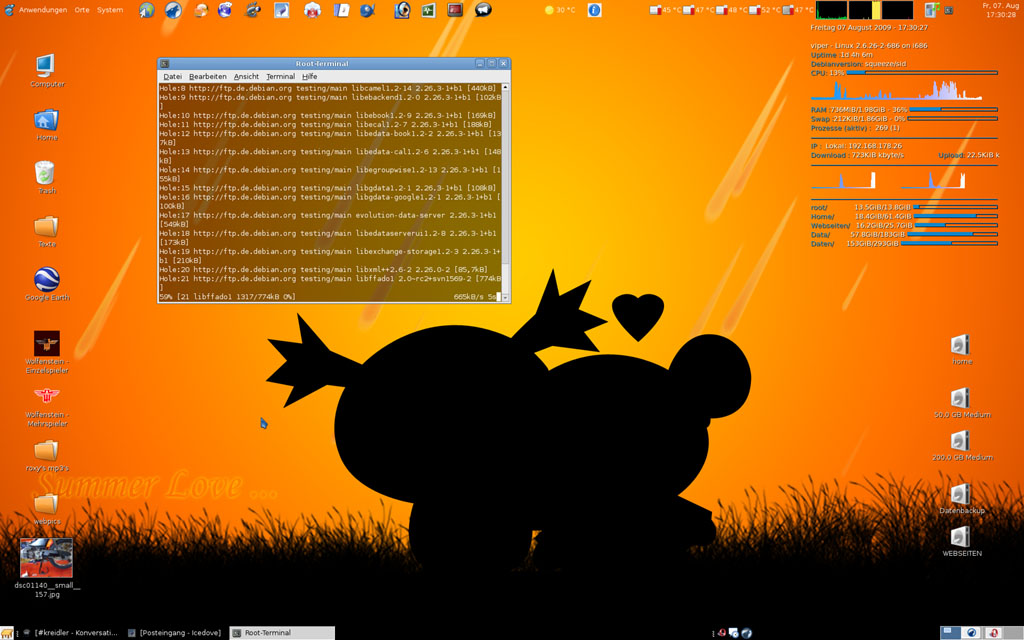Click the terminal's vertical scrollbar
The image size is (1024, 640).
[x=505, y=180]
